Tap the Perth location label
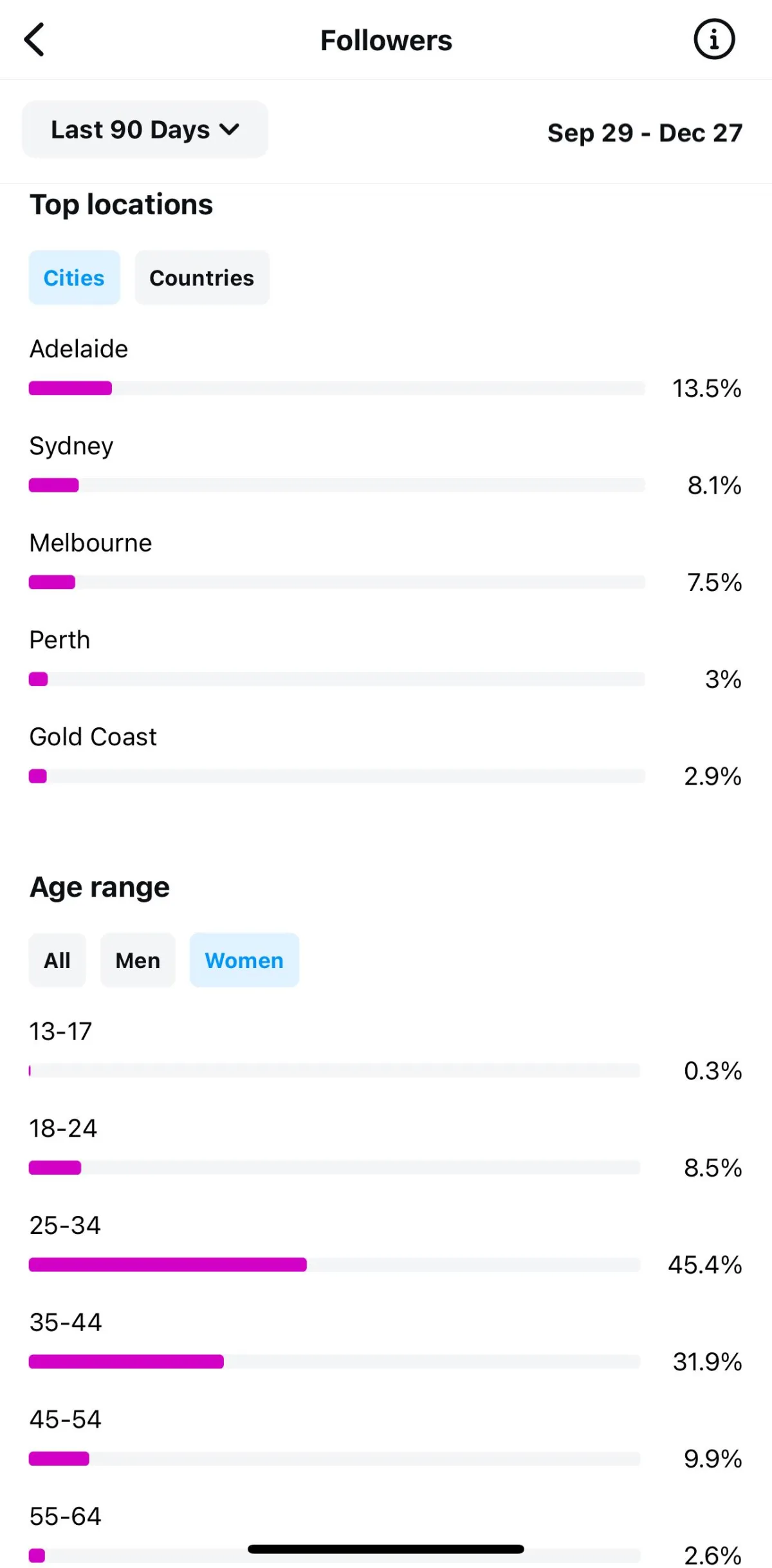The height and width of the screenshot is (1568, 772). [60, 640]
